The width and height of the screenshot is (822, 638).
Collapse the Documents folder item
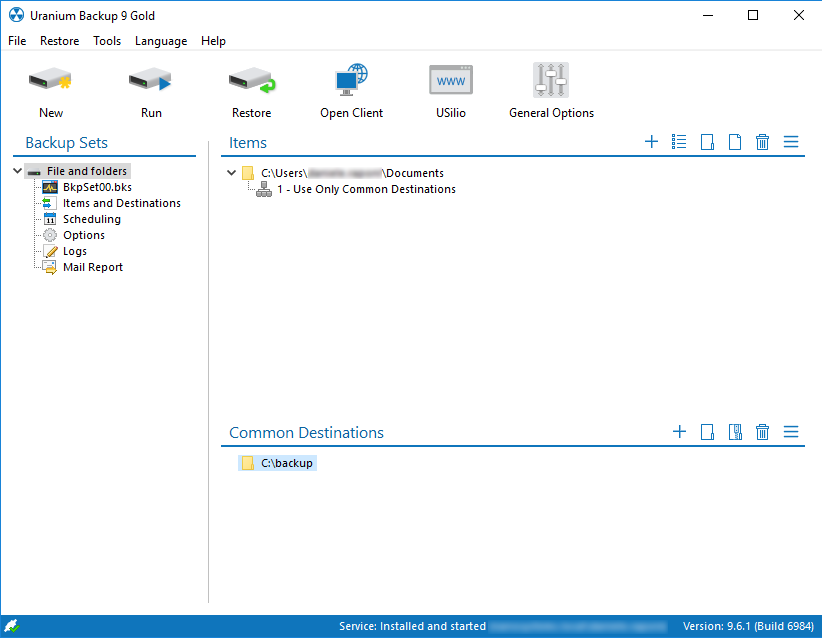(x=232, y=173)
